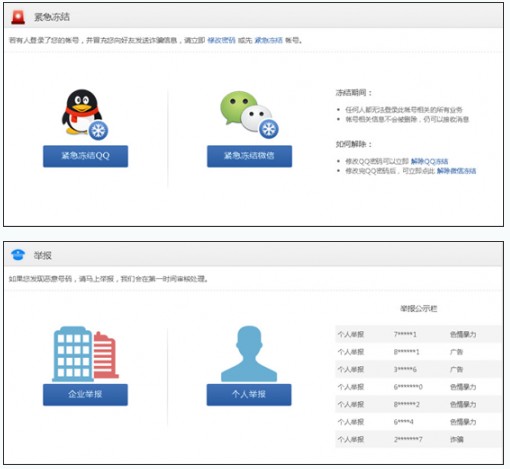The image size is (510, 469).
Task: Click the 企业举报 button
Action: (x=85, y=395)
